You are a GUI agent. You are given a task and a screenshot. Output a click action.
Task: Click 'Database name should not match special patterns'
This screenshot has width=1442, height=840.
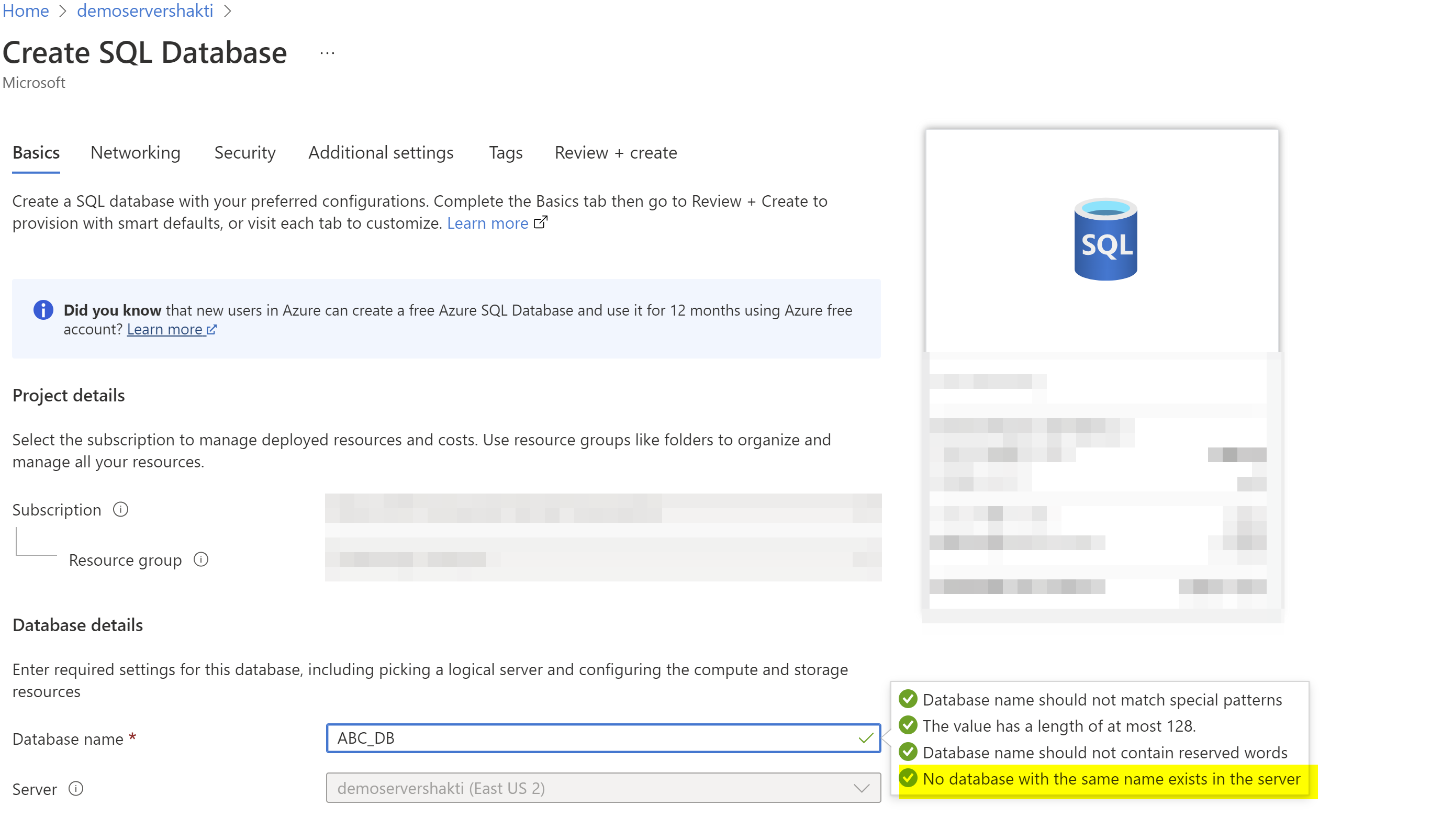(1103, 700)
